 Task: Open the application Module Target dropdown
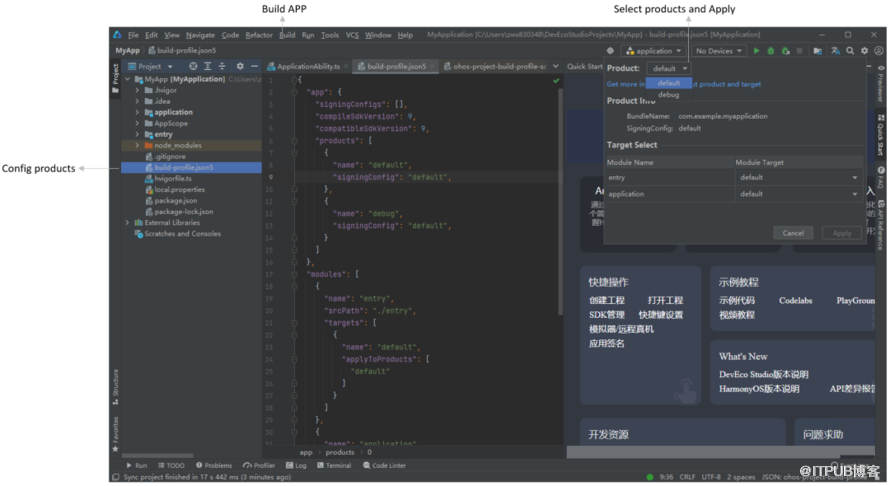pos(799,194)
